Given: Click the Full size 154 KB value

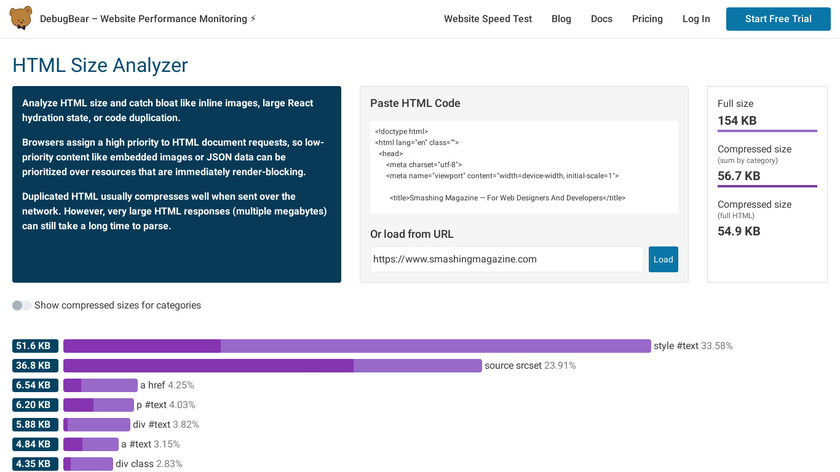Looking at the screenshot, I should point(736,121).
